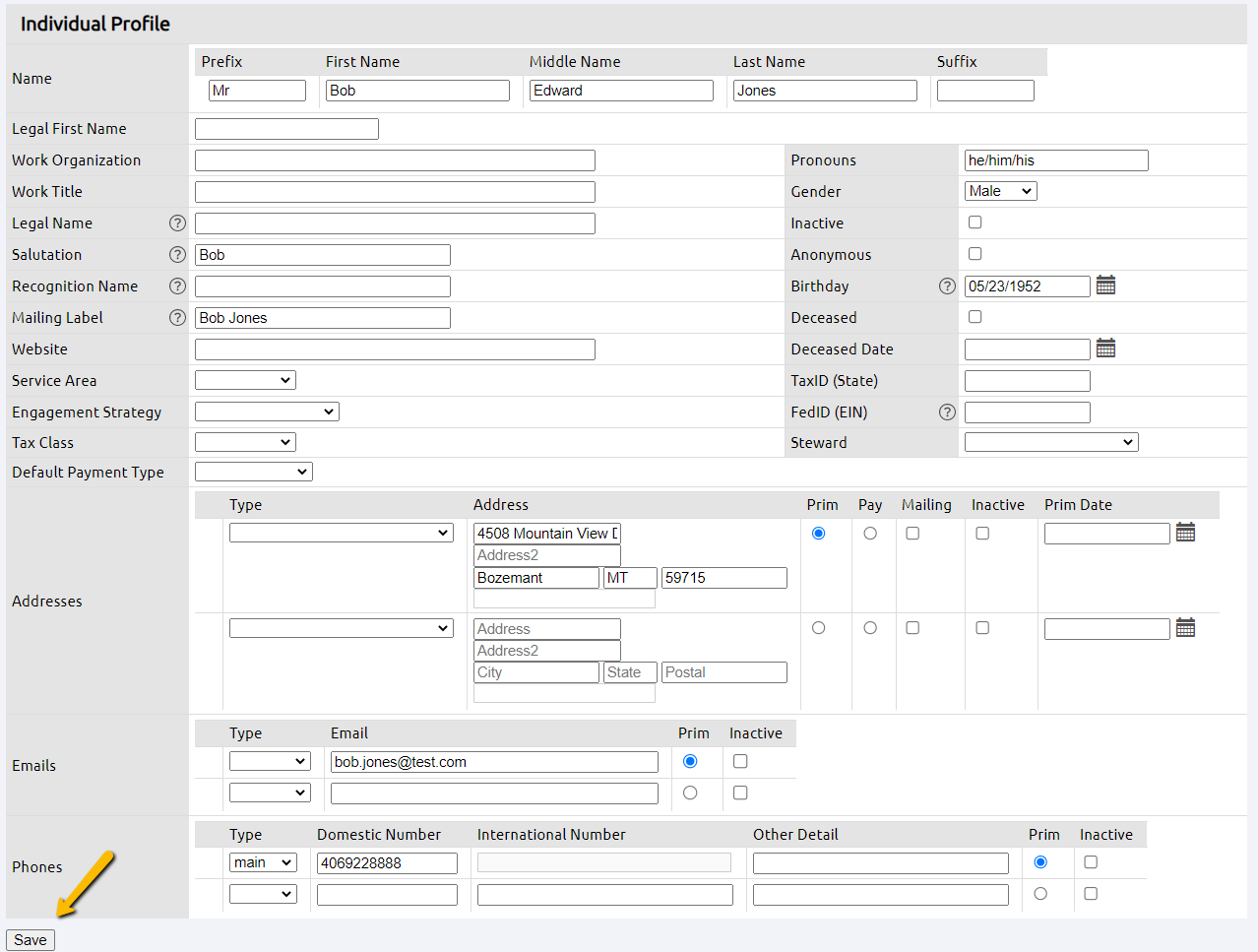Open Type dropdown for the empty address row

[x=342, y=628]
